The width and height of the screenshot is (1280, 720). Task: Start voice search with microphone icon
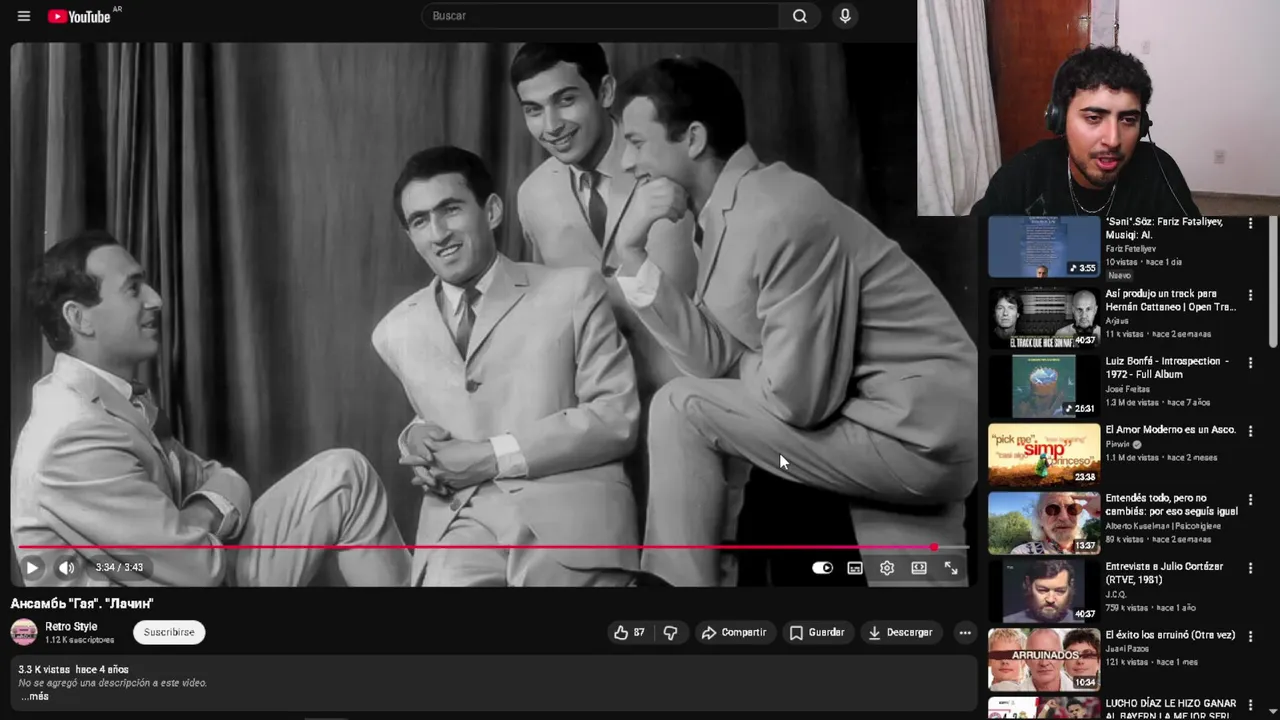point(845,16)
